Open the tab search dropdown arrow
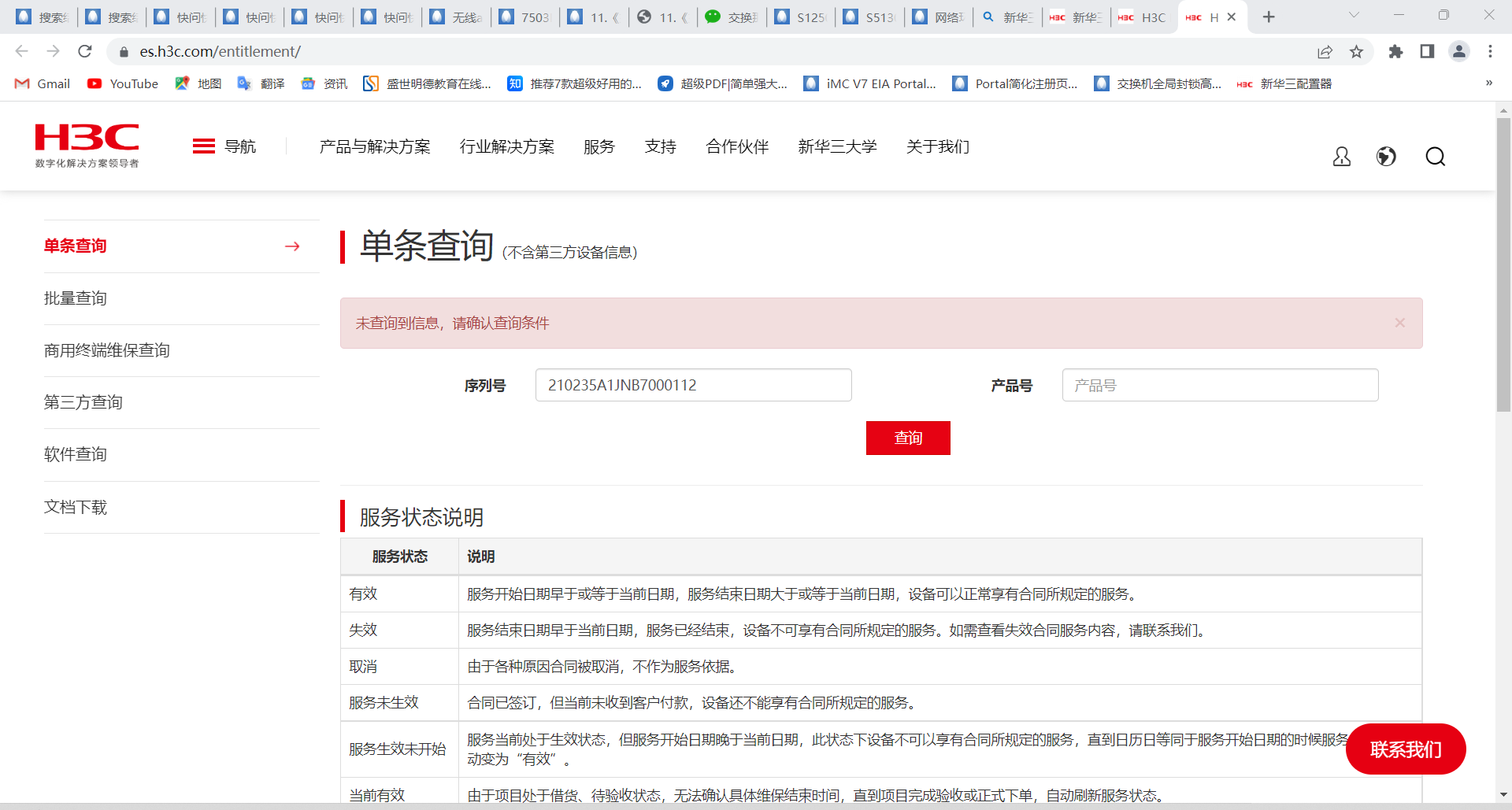 point(1354,16)
